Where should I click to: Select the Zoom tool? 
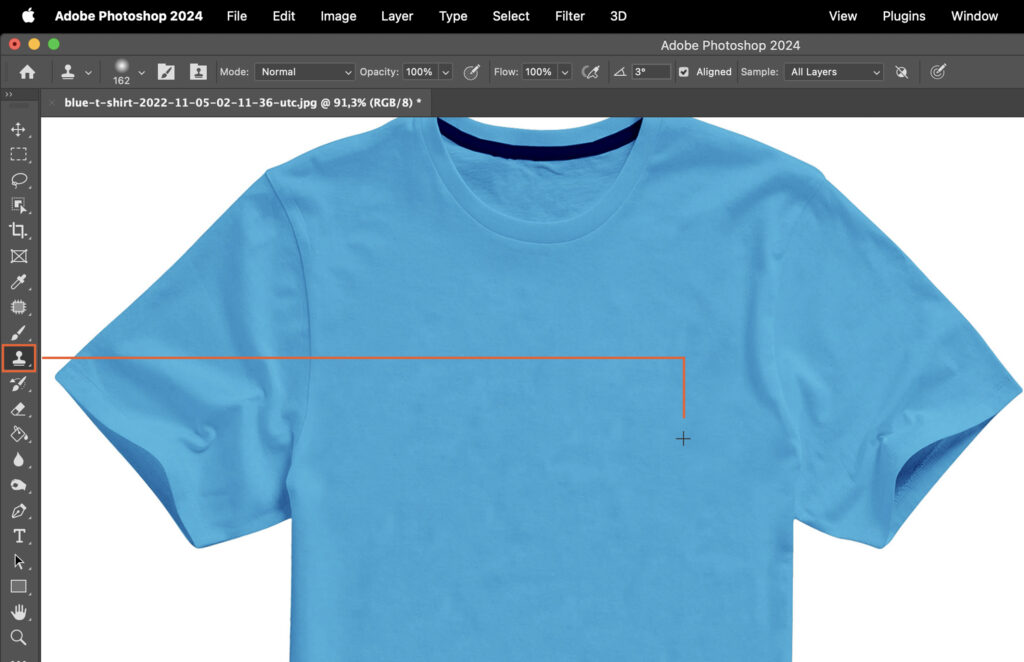20,637
